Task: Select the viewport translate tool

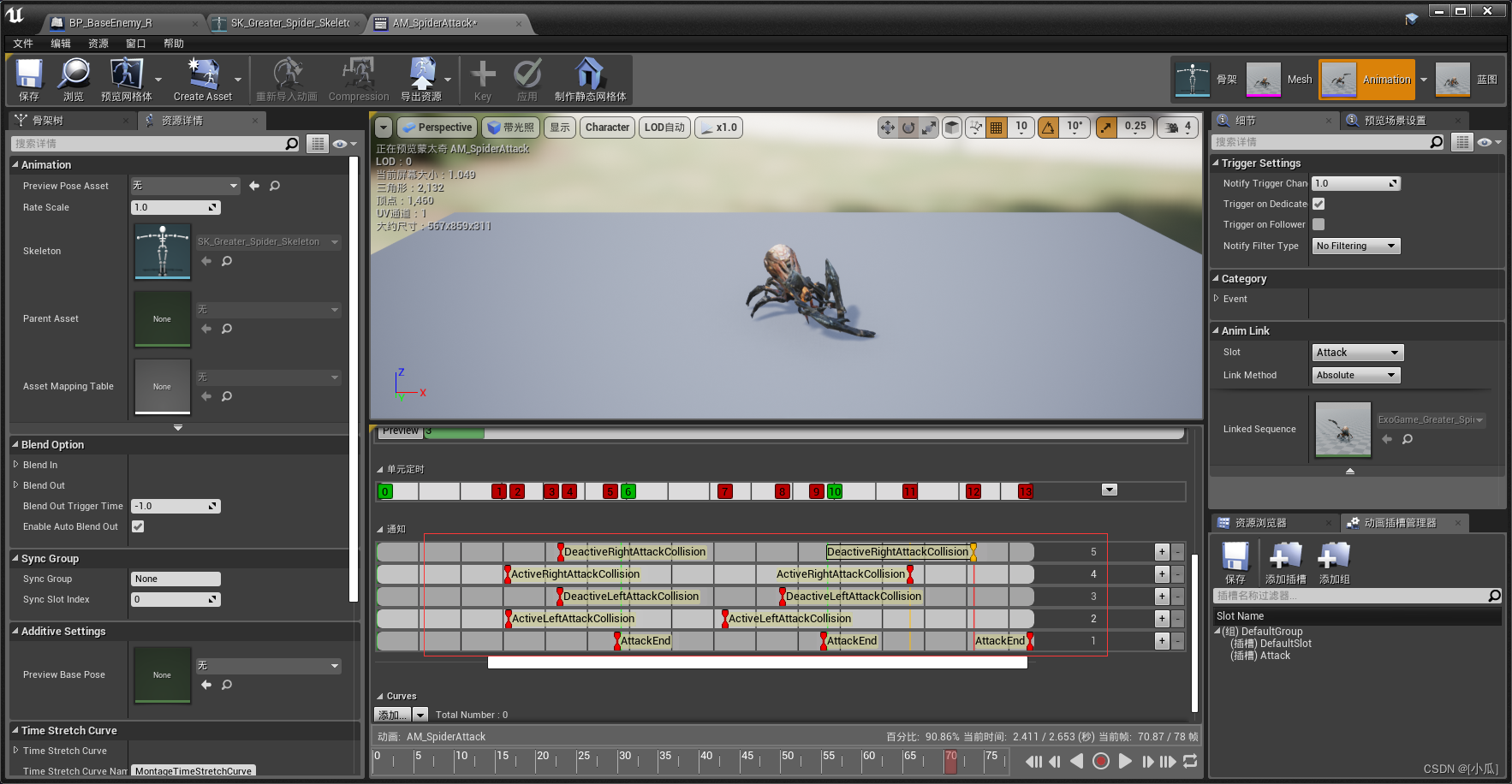Action: pos(888,128)
